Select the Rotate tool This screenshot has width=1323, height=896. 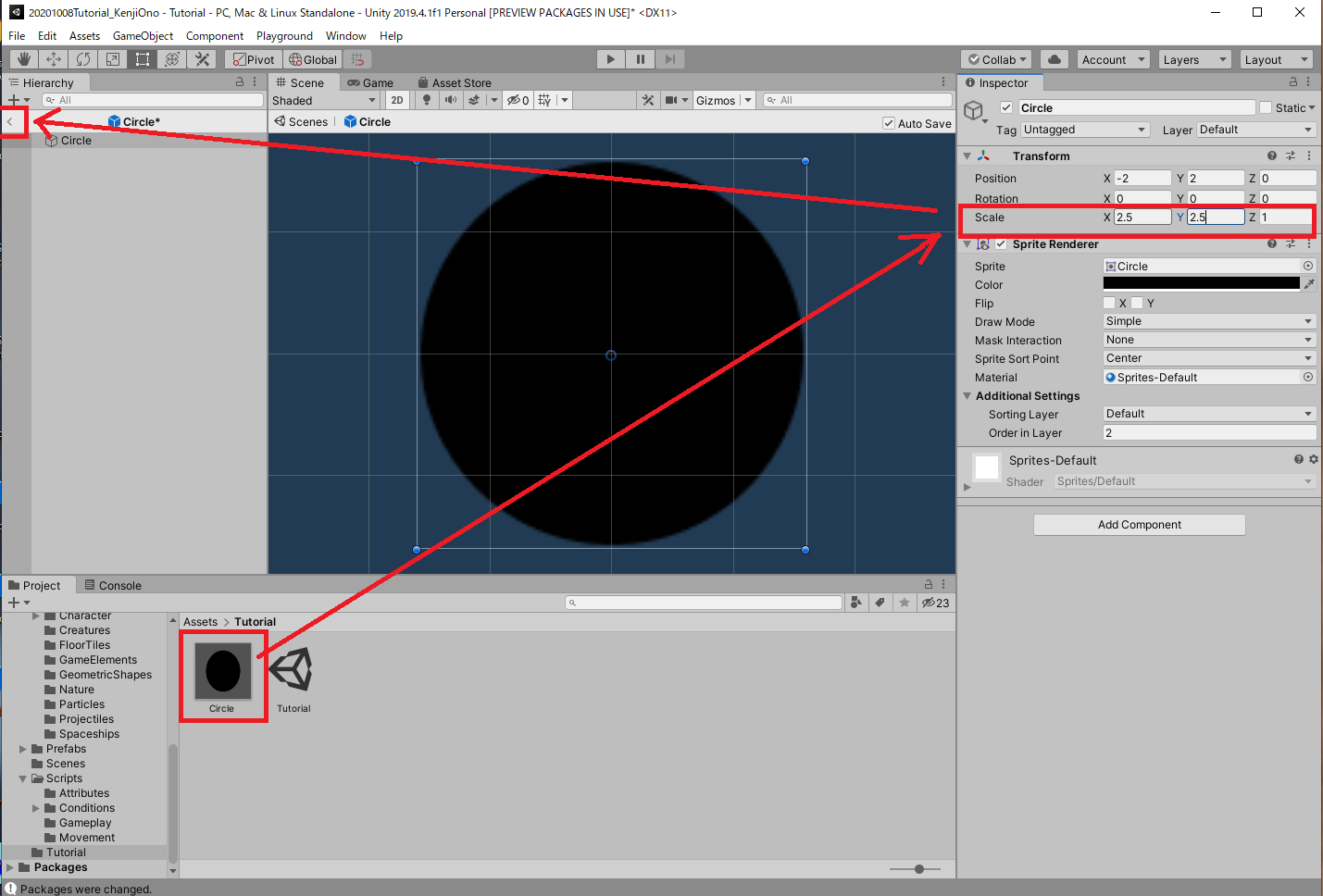coord(83,59)
